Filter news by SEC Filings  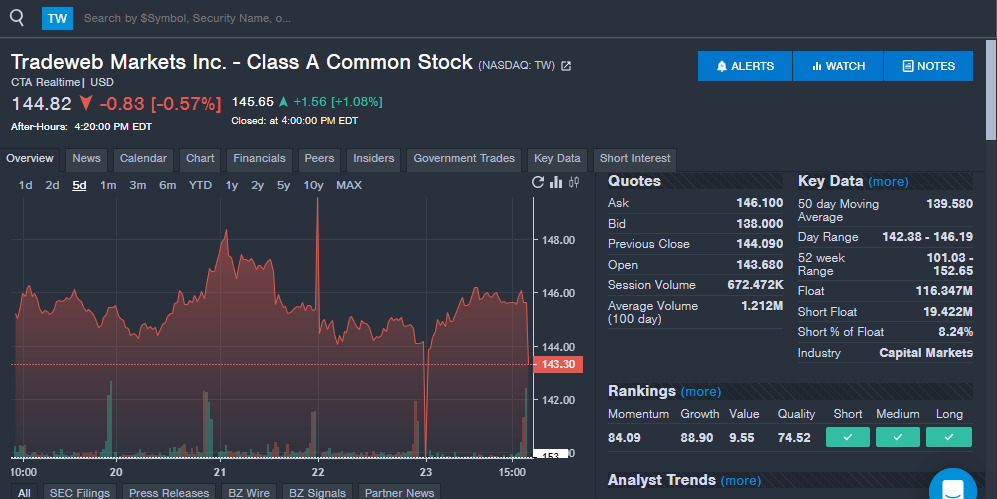click(79, 493)
